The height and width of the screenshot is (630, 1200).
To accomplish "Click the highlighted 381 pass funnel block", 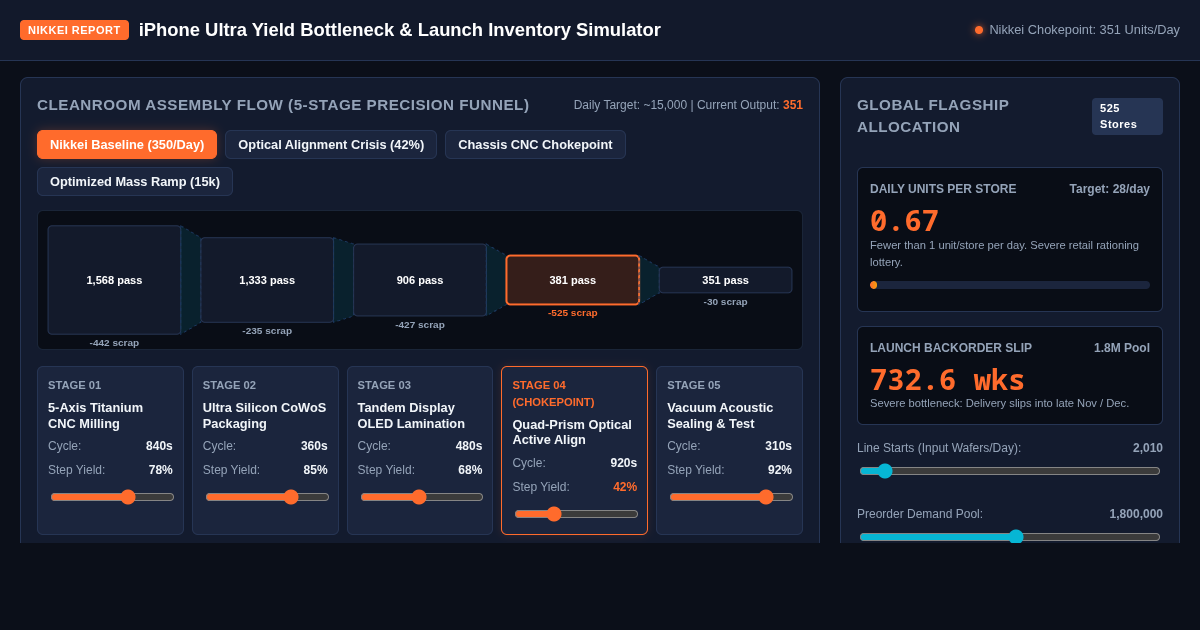I will (x=573, y=280).
